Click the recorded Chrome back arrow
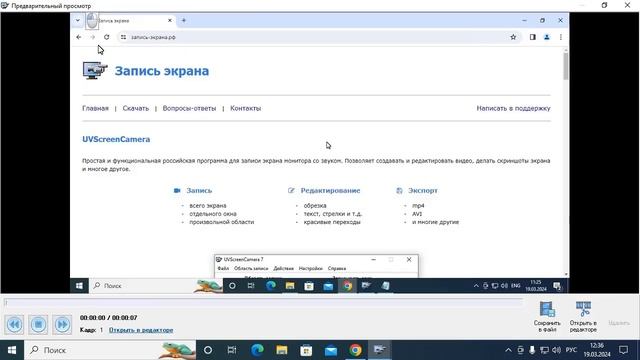640x360 pixels. (79, 37)
